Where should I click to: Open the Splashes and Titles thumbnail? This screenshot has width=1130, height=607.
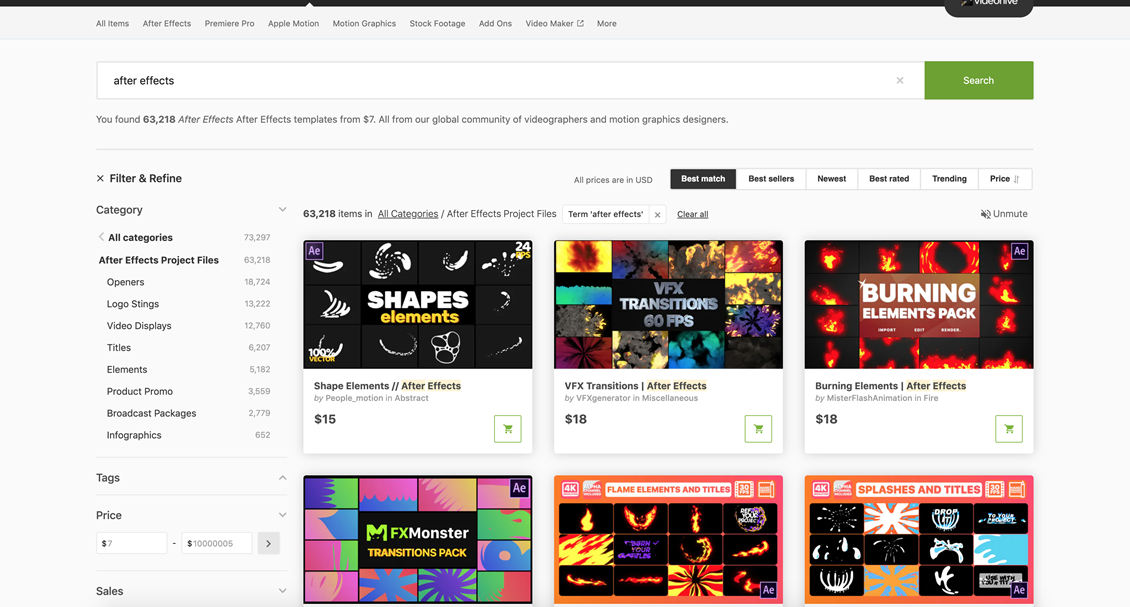919,539
